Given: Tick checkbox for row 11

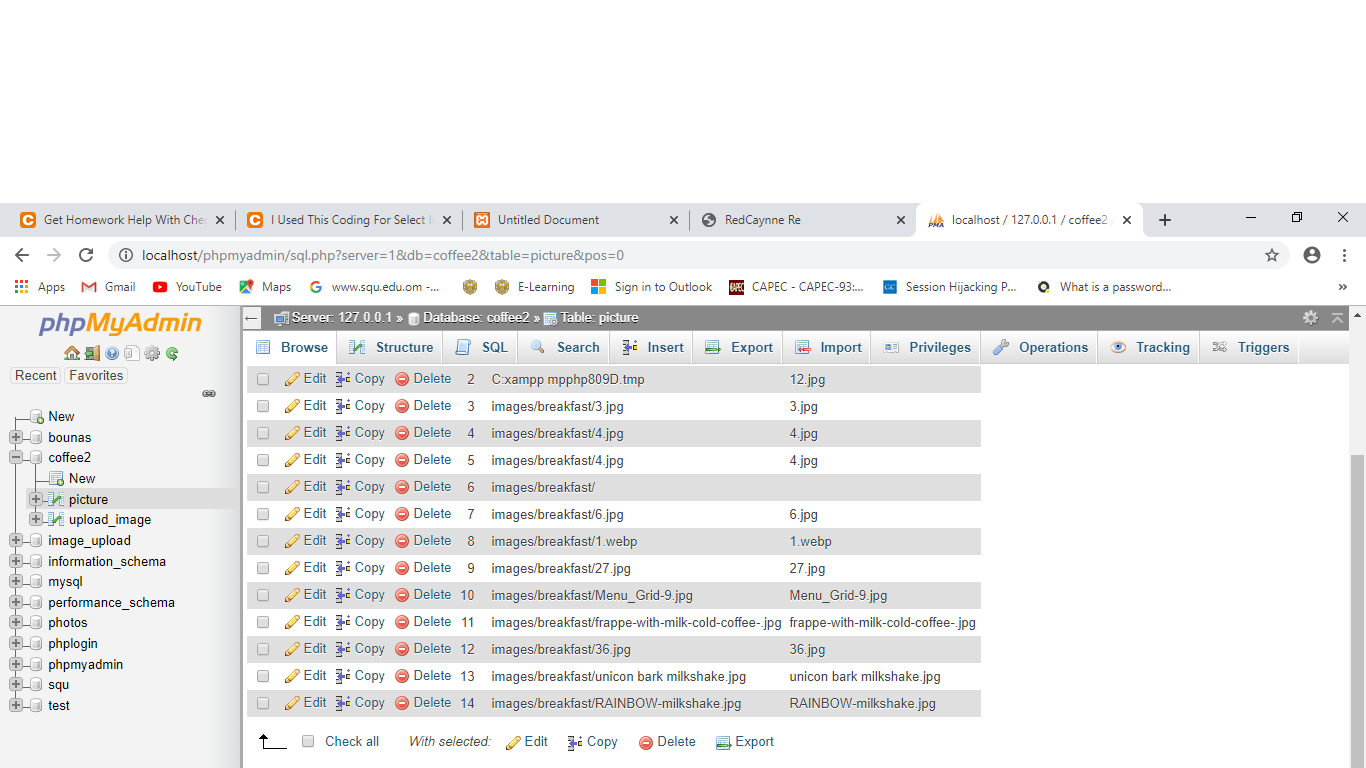Looking at the screenshot, I should pyautogui.click(x=263, y=622).
